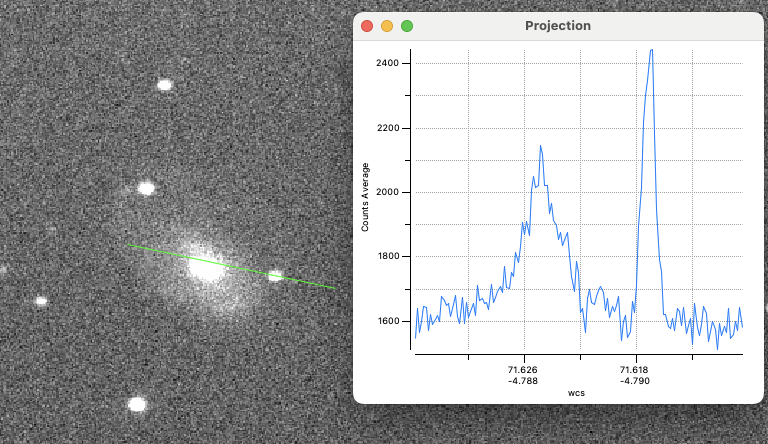Click the Counts Average y-axis label
The image size is (768, 444).
tap(366, 196)
